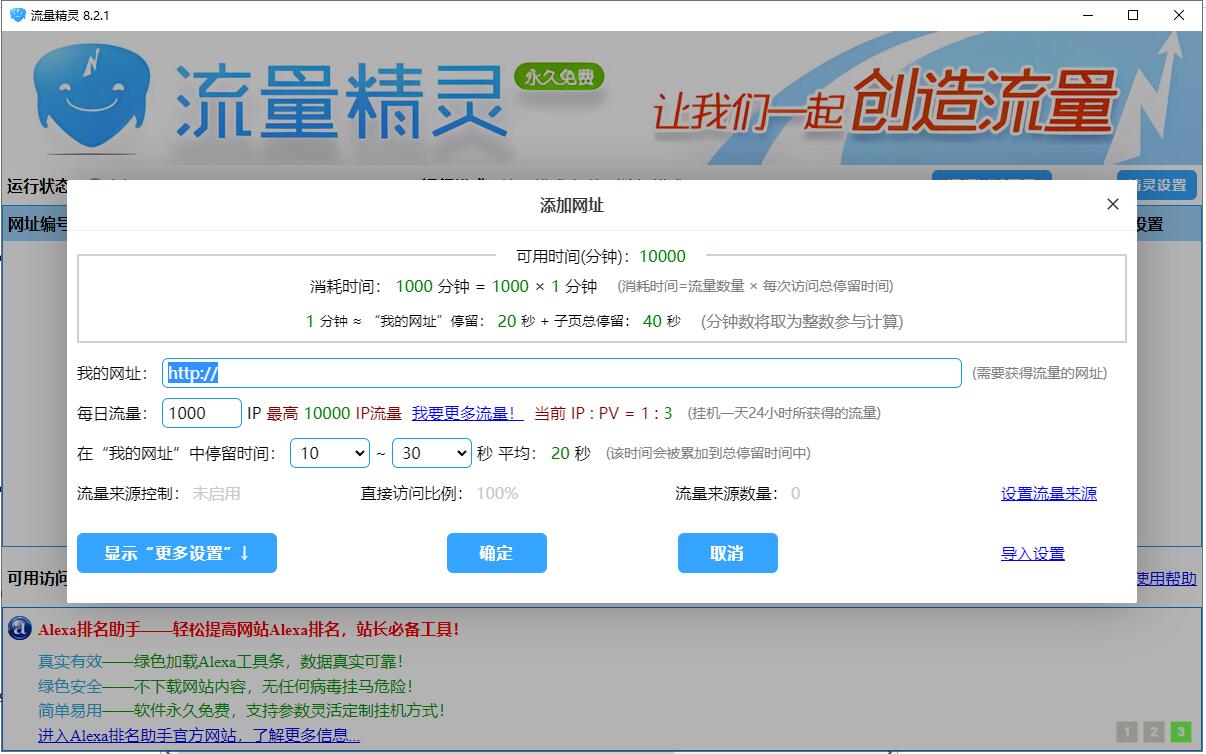
Task: Click the Alexa排名助手 red headline
Action: [x=249, y=629]
